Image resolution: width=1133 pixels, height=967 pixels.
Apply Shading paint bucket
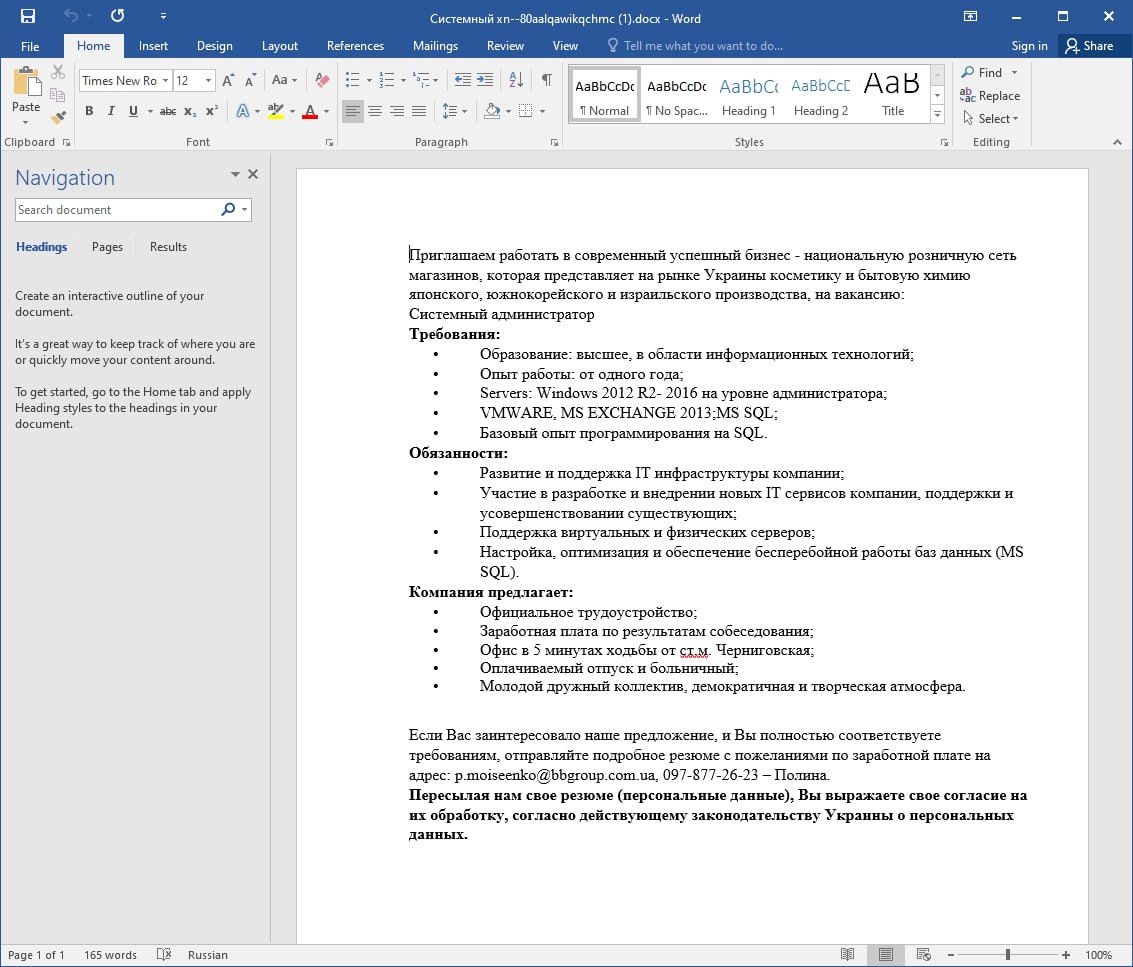tap(493, 111)
